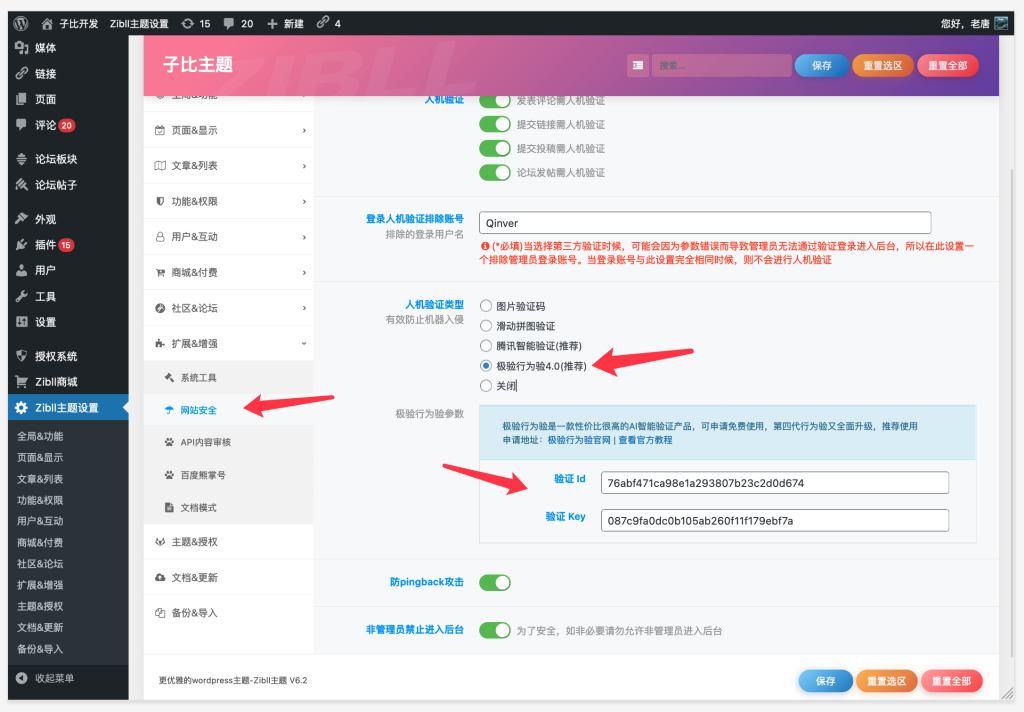Open the API内容审核 settings tab
Image resolution: width=1024 pixels, height=712 pixels.
(229, 442)
